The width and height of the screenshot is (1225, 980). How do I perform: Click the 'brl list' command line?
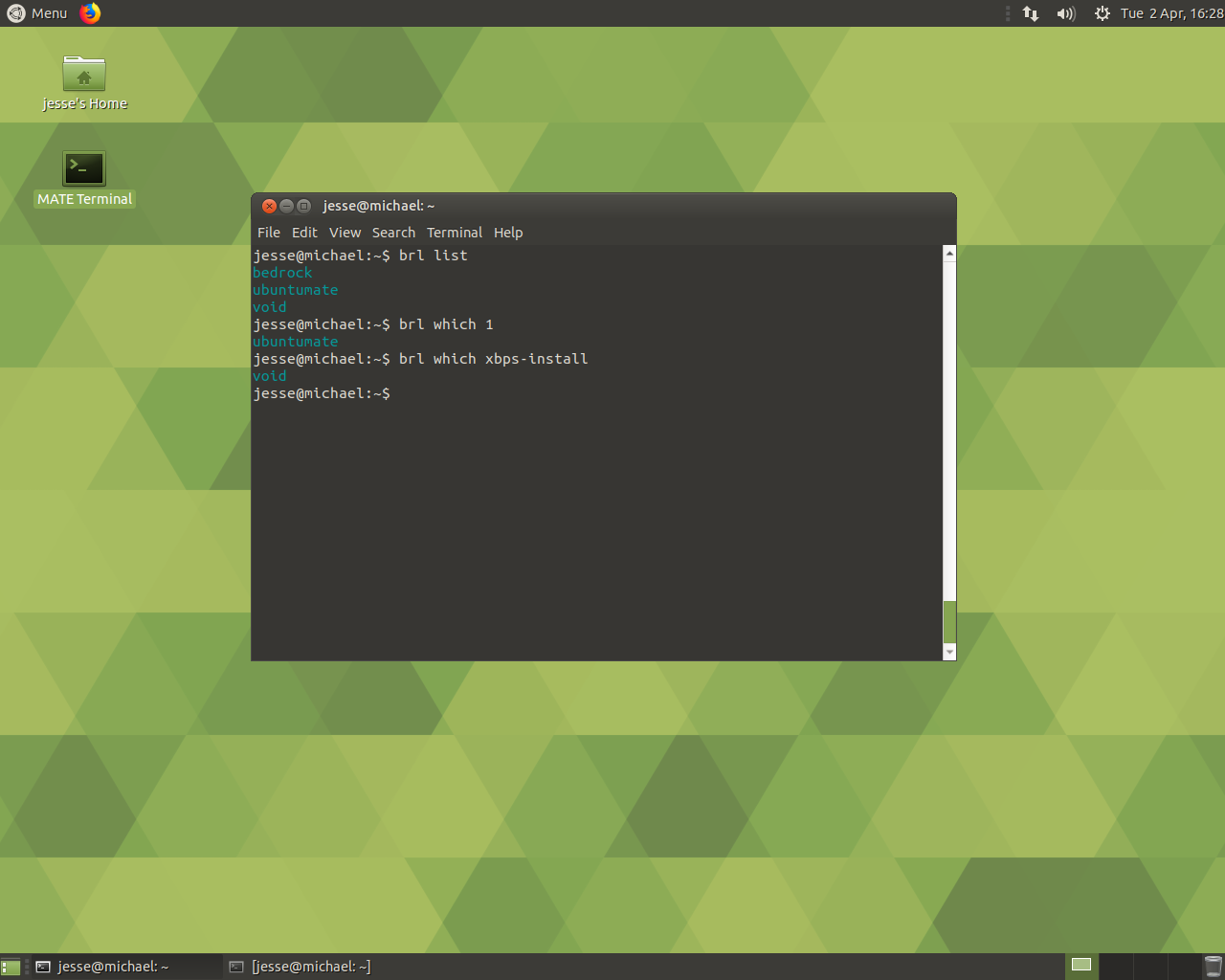click(x=360, y=256)
